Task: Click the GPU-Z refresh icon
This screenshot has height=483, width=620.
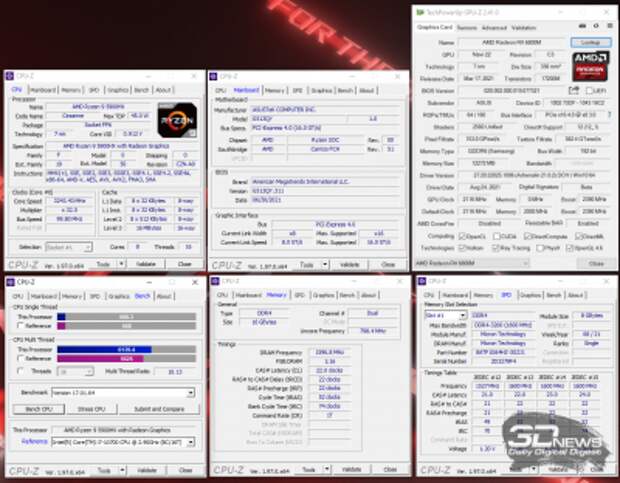Action: coord(595,26)
